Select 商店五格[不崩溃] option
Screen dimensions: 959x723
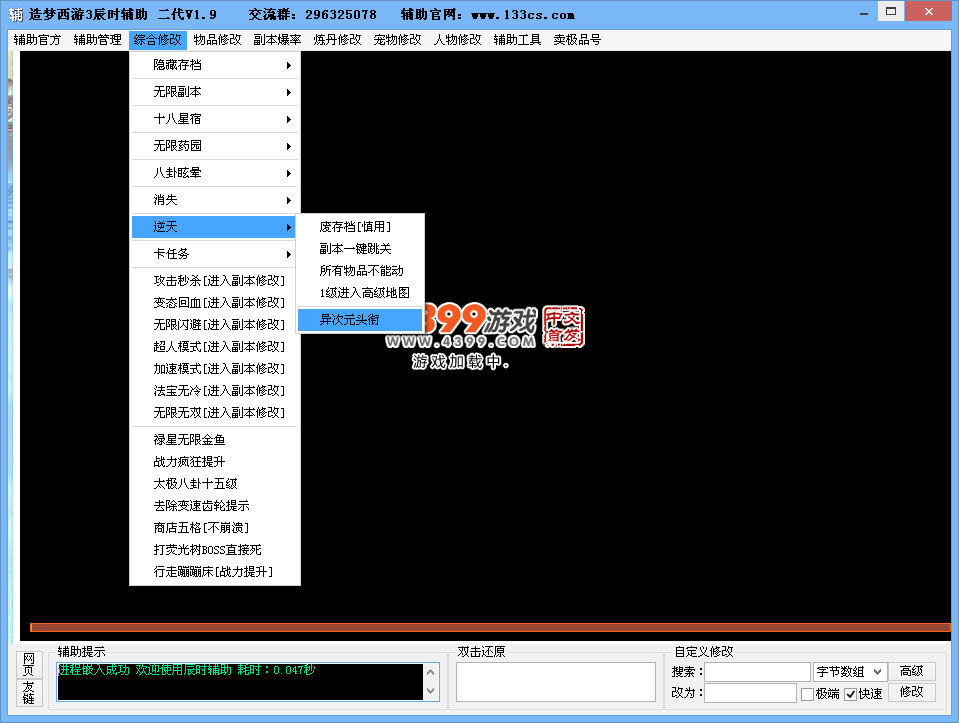[x=215, y=527]
